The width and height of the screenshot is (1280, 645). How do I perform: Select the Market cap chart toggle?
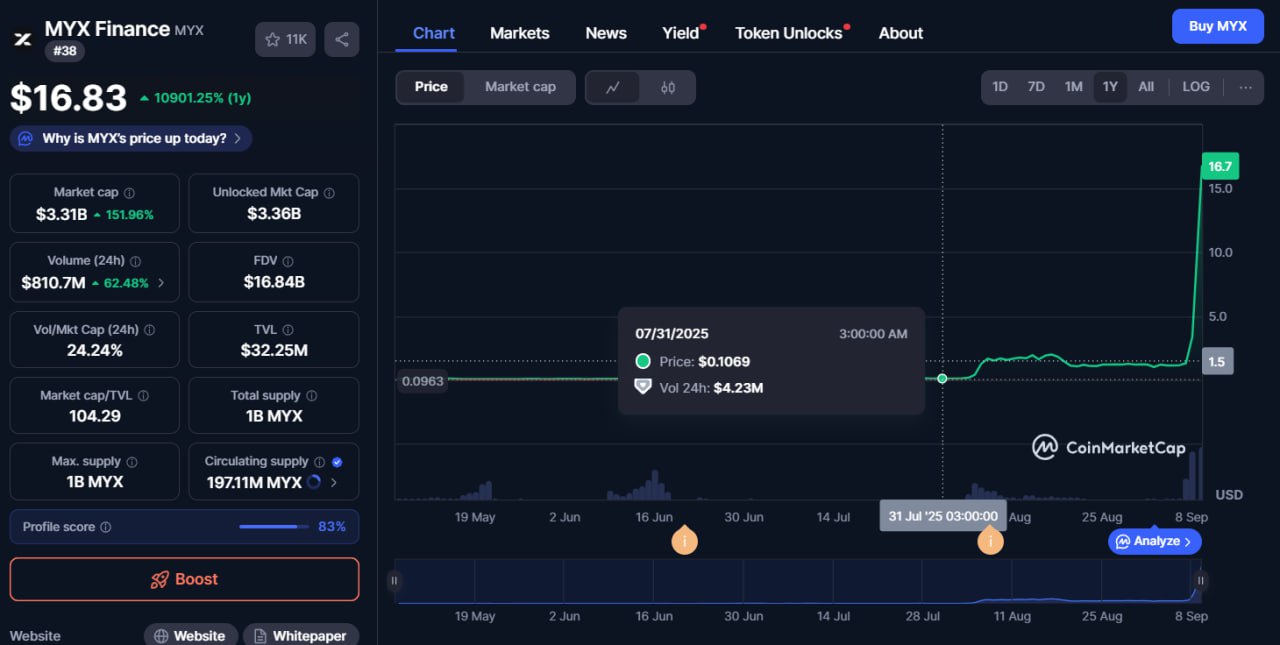click(x=520, y=87)
